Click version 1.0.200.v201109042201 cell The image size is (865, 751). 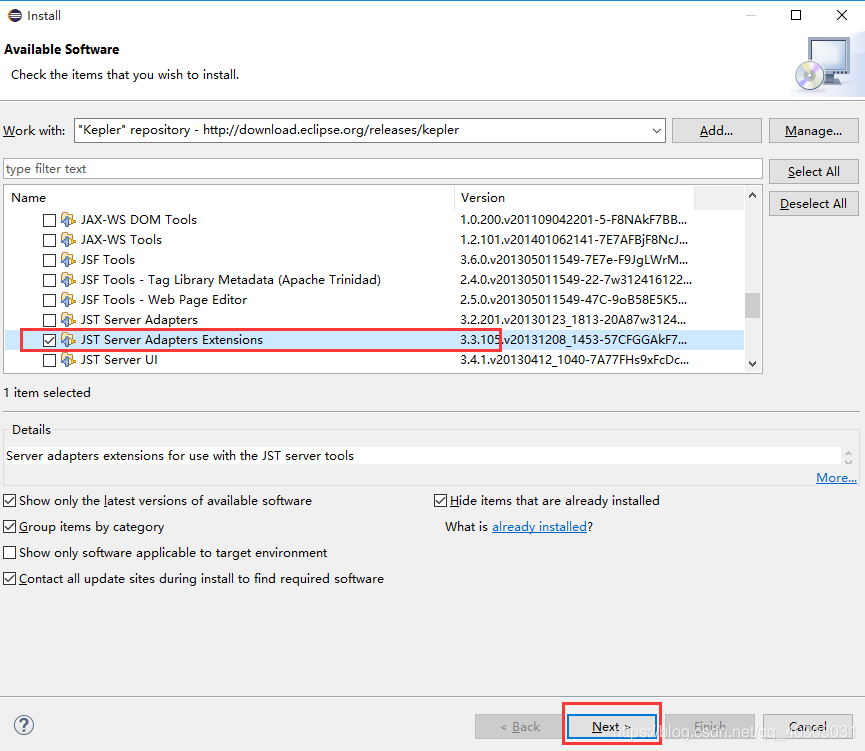573,220
